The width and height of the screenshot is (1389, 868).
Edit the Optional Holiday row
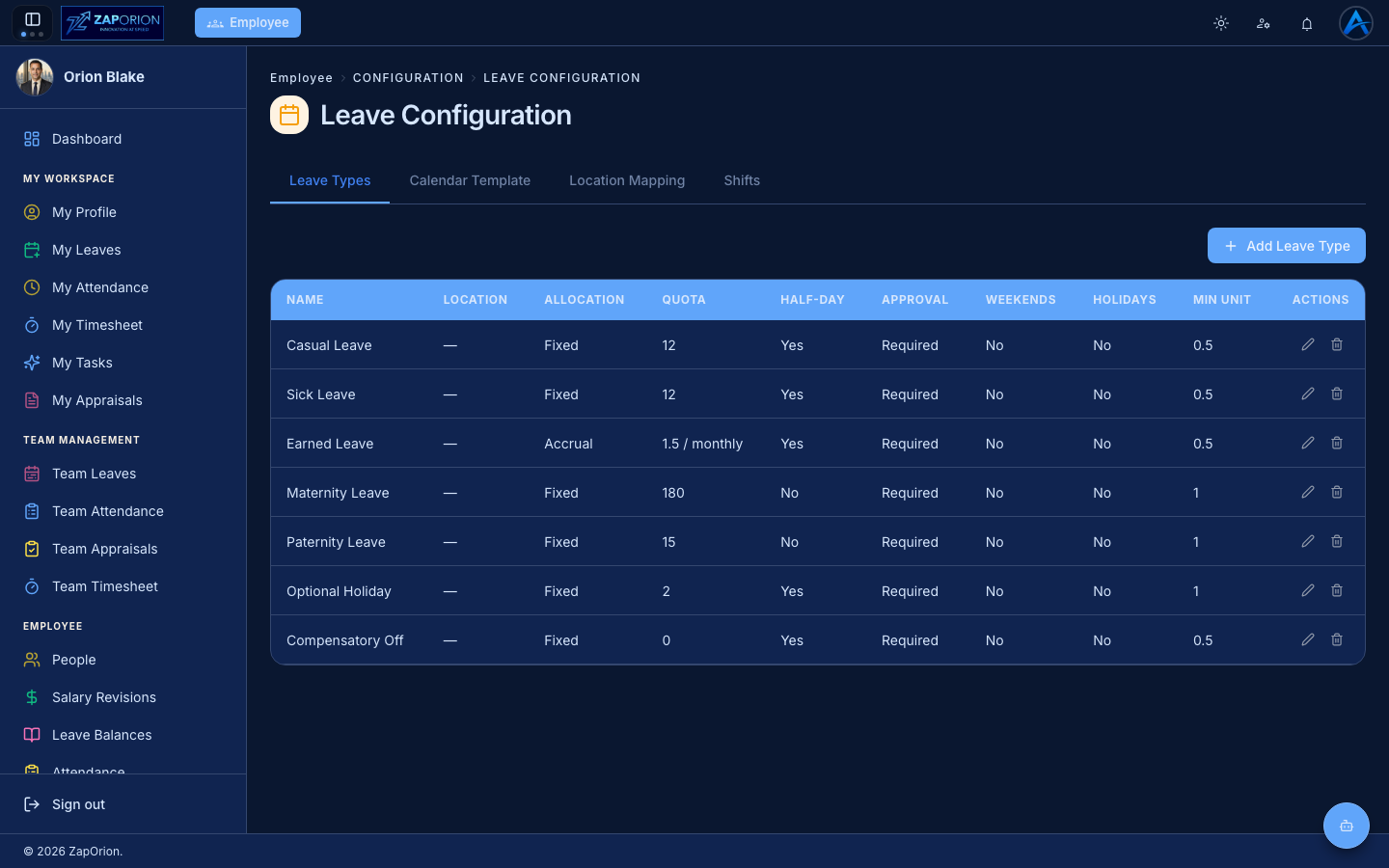pyautogui.click(x=1308, y=590)
